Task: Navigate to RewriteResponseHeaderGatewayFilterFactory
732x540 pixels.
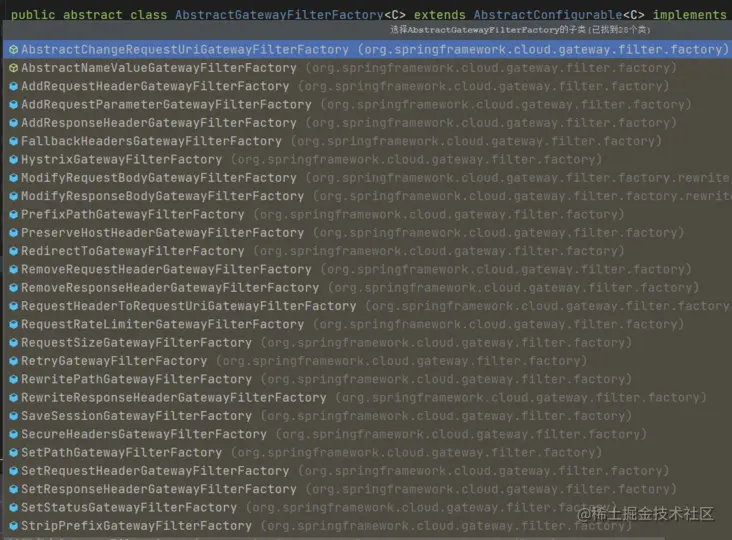Action: [367, 398]
